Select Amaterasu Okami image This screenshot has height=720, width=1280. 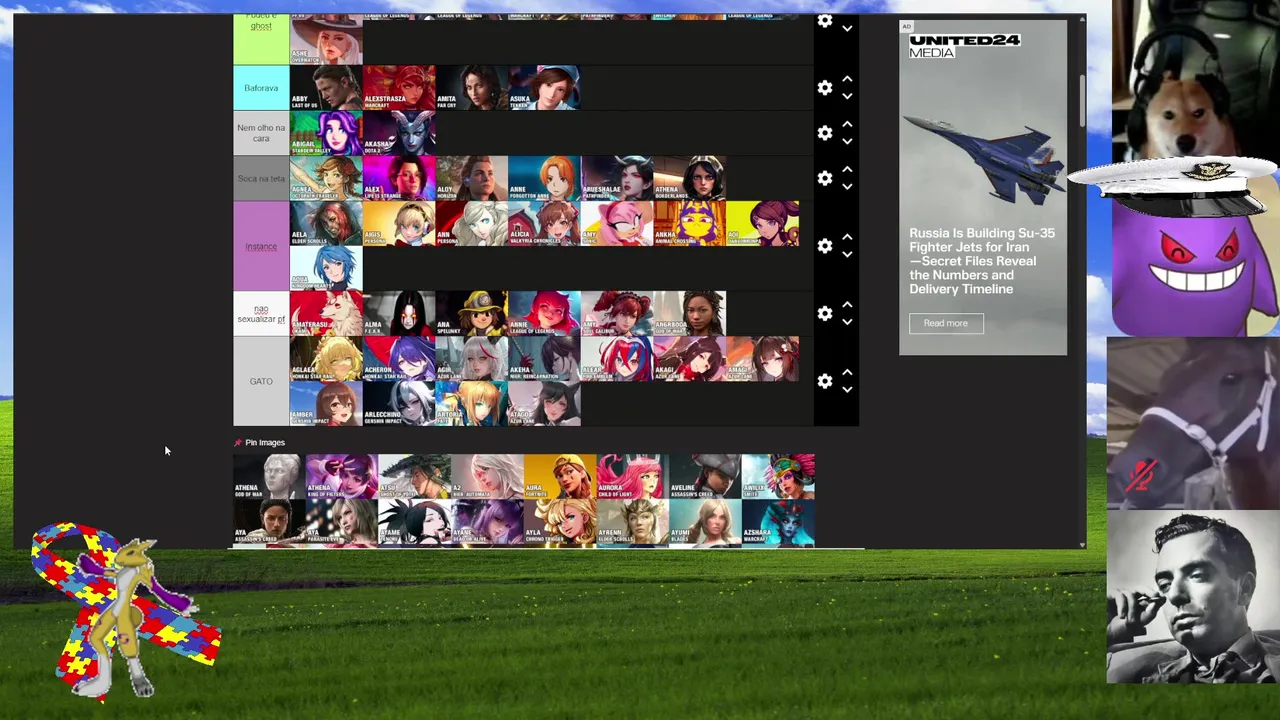click(x=326, y=314)
